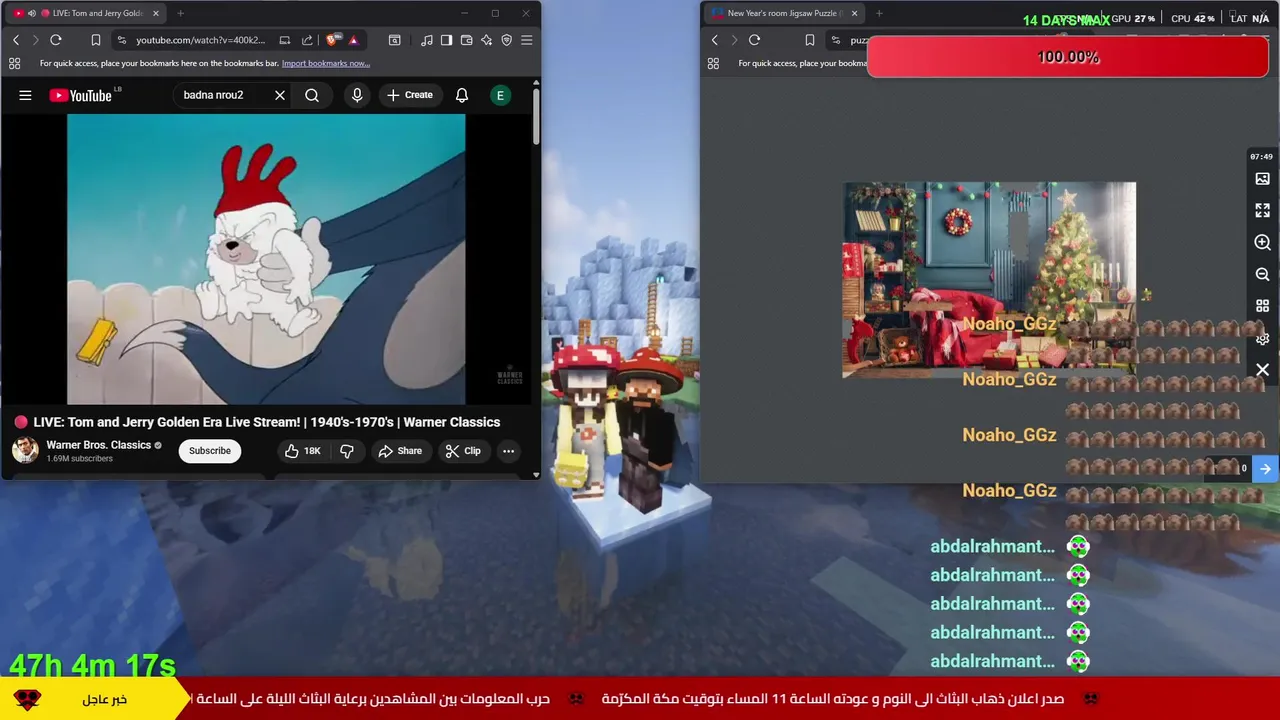Screen dimensions: 1280x720
Task: Click the youtube.com address bar URL
Action: coord(200,40)
